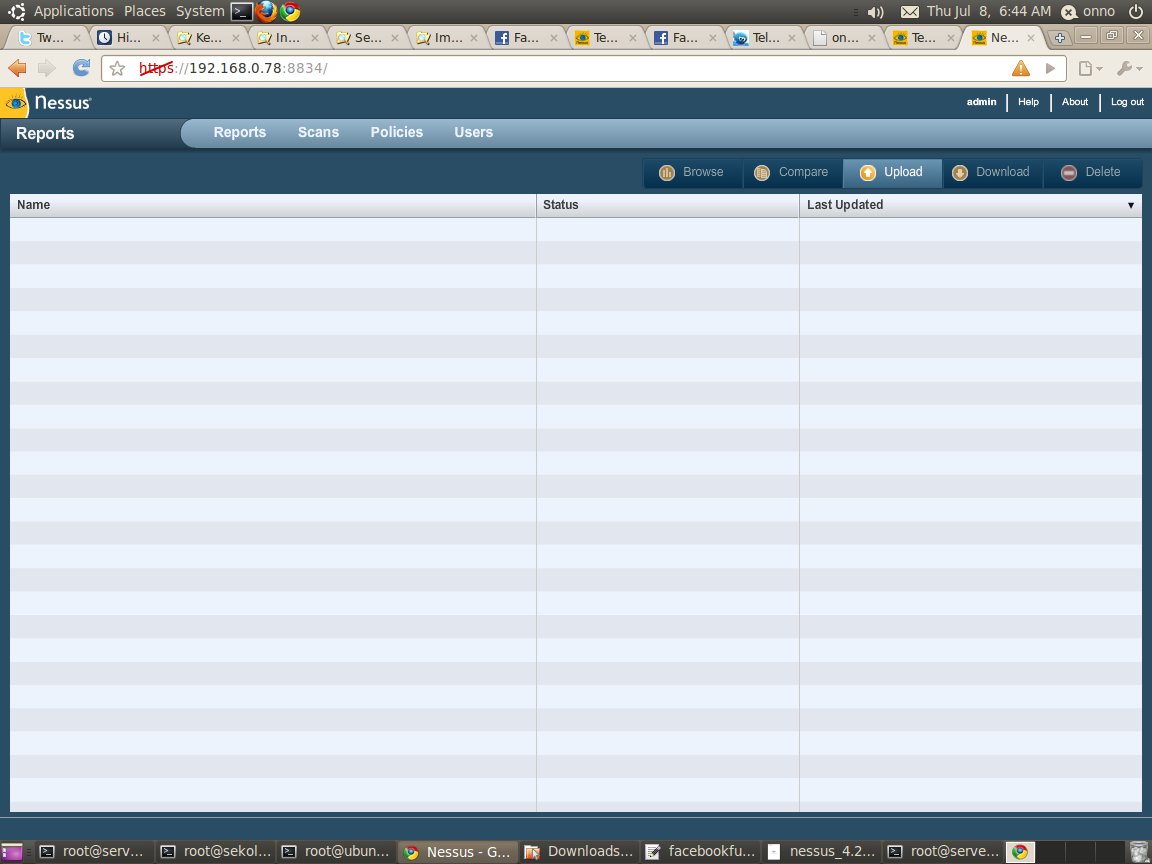Screen dimensions: 1152x864
Task: Switch to root@ubun... terminal taskbar window
Action: [336, 852]
